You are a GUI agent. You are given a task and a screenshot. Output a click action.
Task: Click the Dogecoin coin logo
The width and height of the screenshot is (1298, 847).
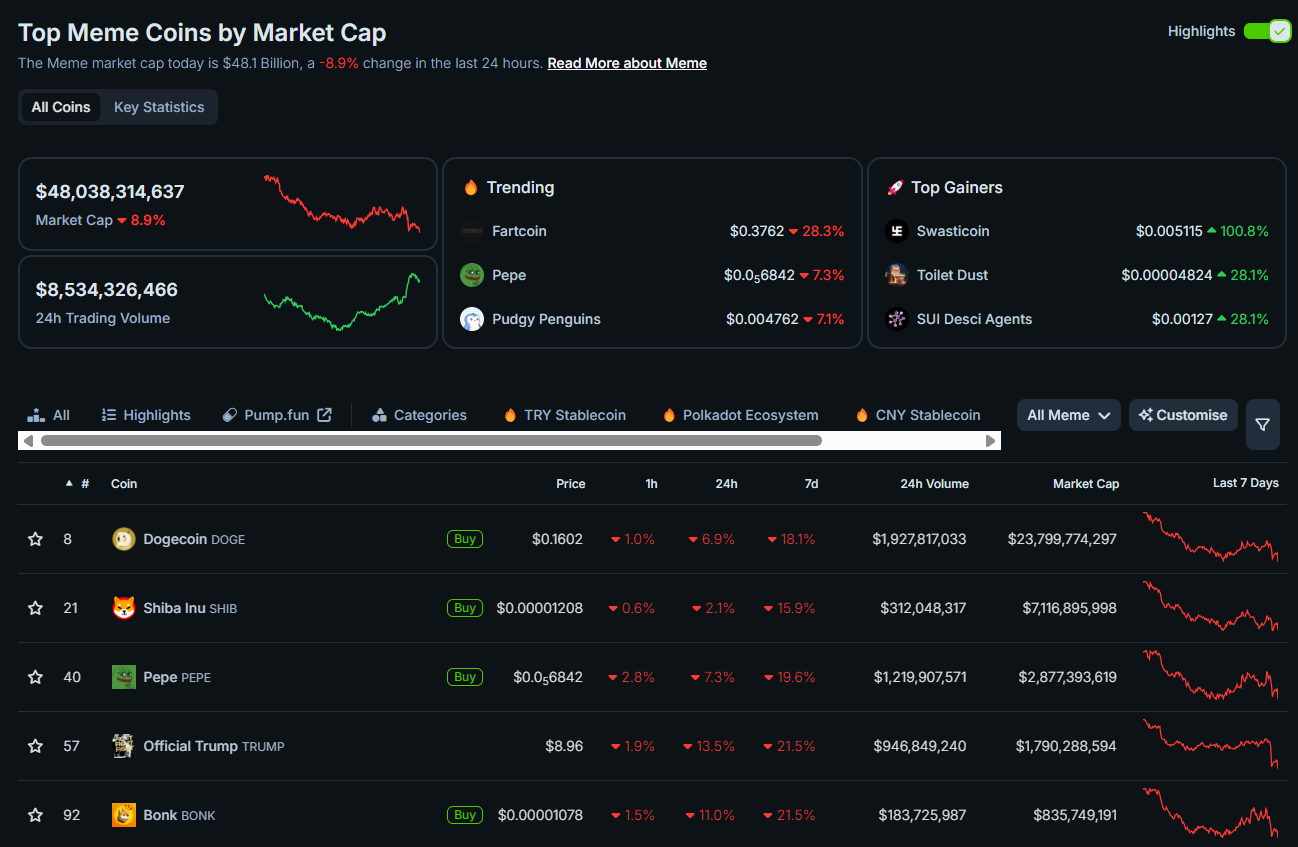coord(123,539)
